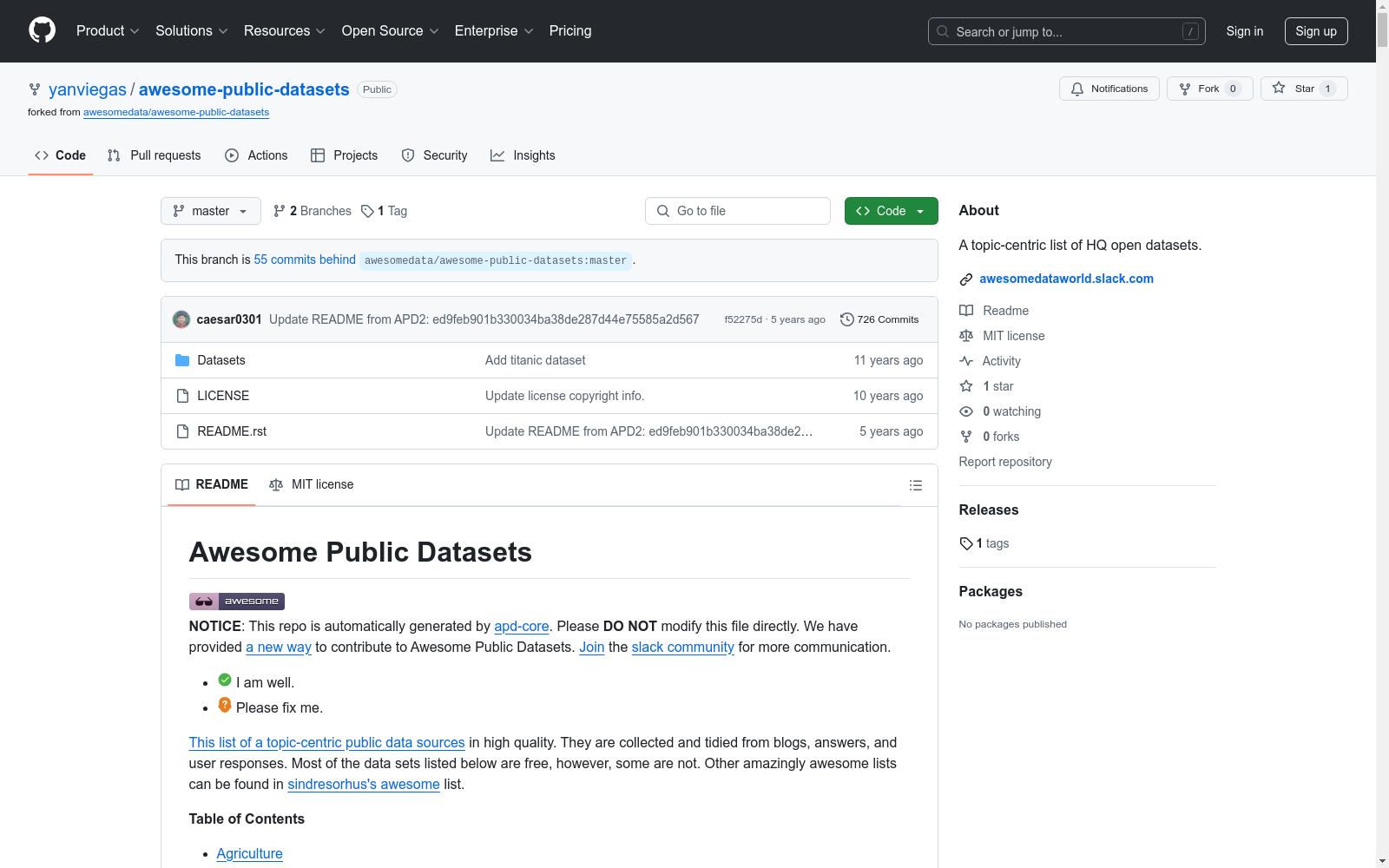View the 2 Branches link
The width and height of the screenshot is (1389, 868).
[x=313, y=211]
